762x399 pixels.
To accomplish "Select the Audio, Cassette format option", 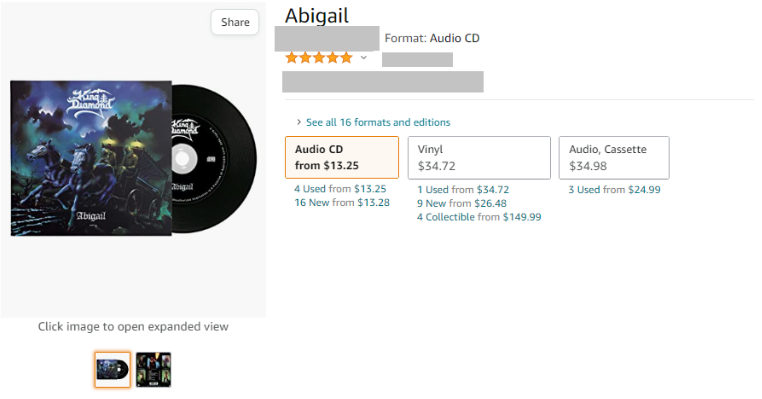I will [614, 157].
